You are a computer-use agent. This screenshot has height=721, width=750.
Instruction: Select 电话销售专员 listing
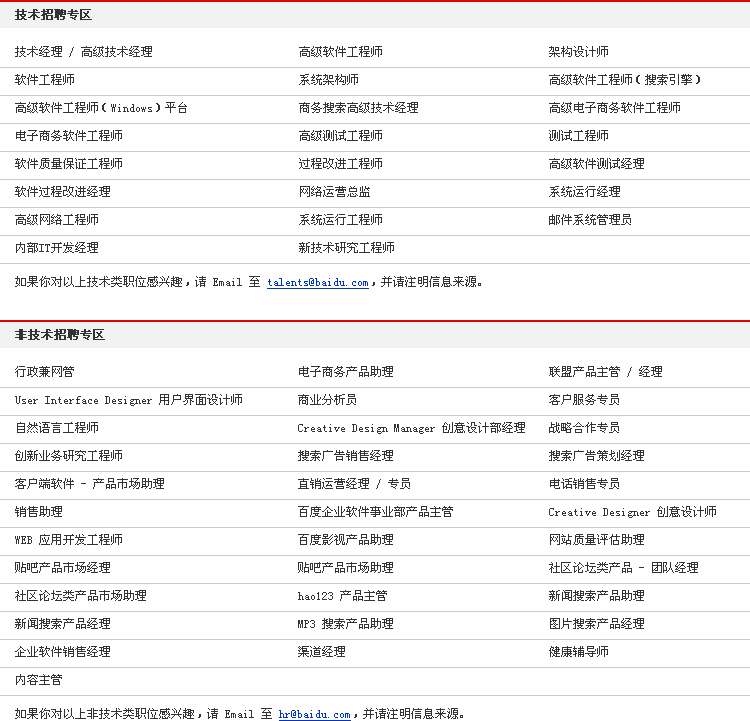585,484
